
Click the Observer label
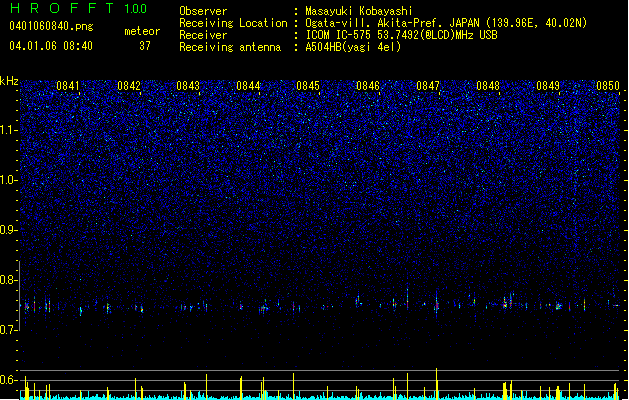[203, 11]
